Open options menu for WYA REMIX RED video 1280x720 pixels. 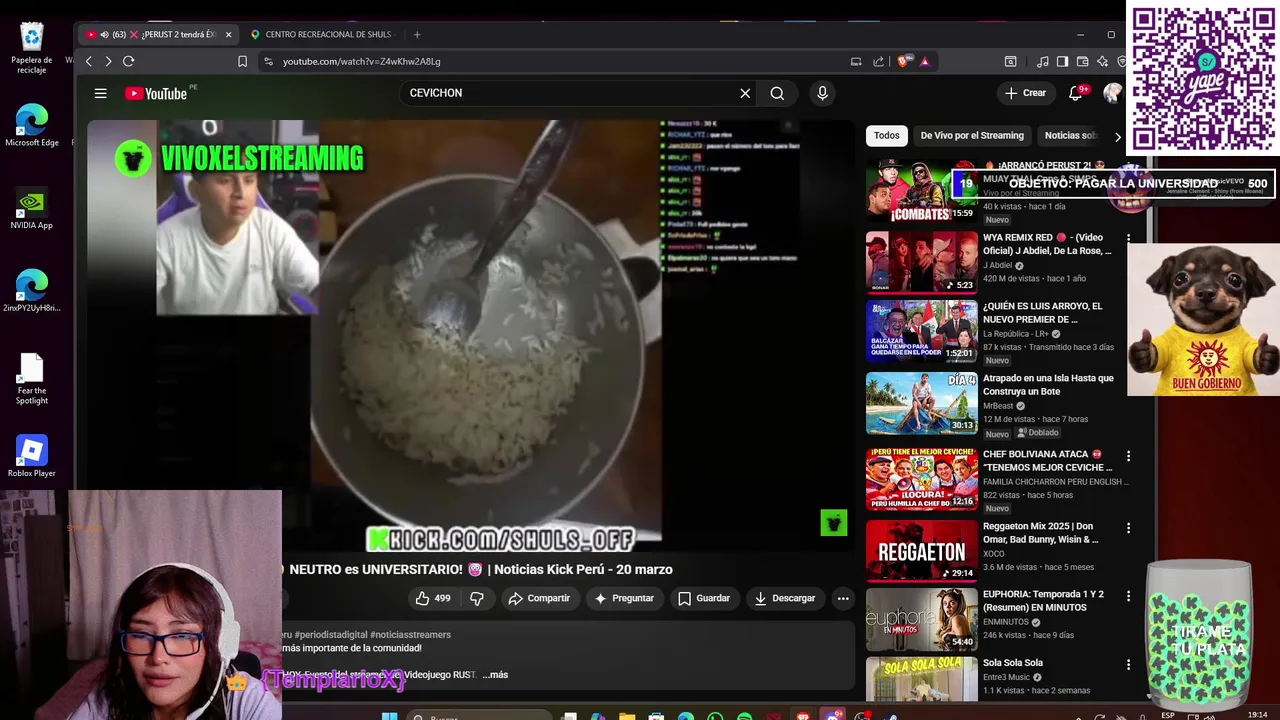click(x=1128, y=239)
